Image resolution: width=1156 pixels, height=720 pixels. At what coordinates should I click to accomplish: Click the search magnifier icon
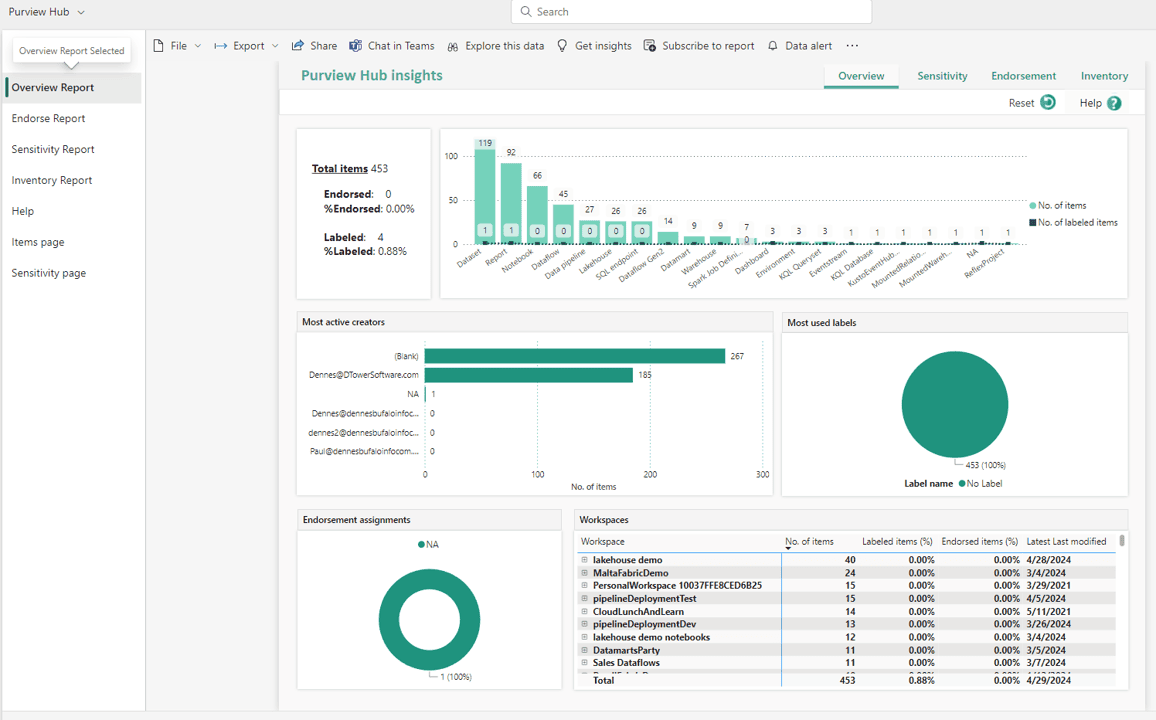pyautogui.click(x=526, y=12)
